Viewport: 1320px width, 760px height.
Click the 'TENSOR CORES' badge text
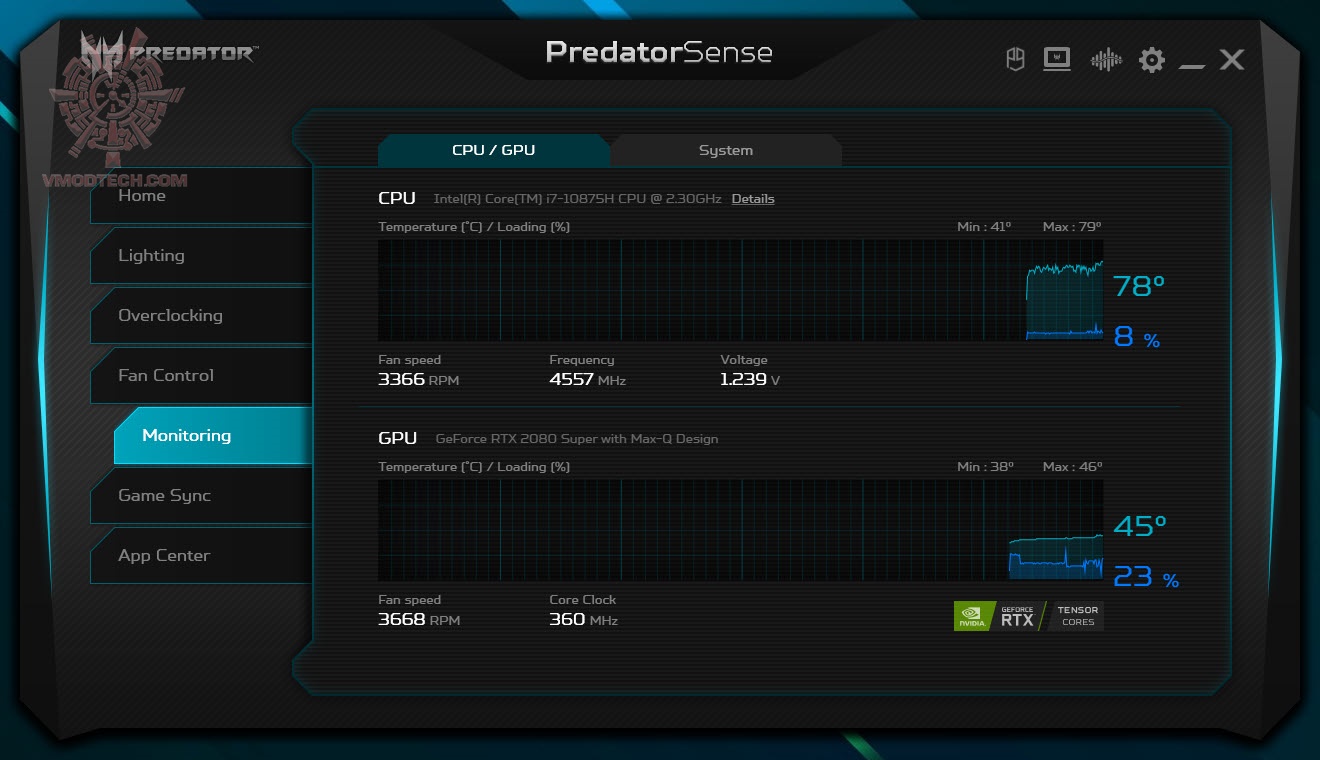coord(1078,616)
